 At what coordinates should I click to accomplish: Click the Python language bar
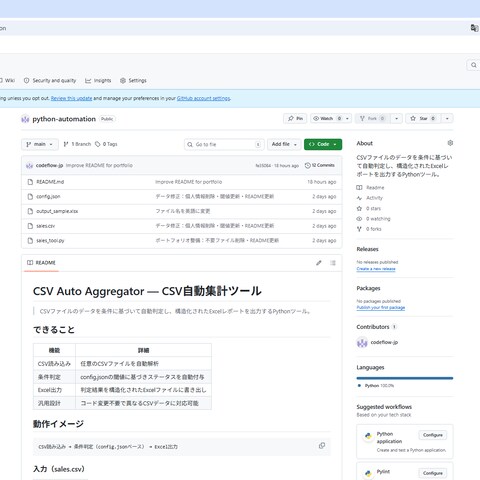(x=405, y=378)
